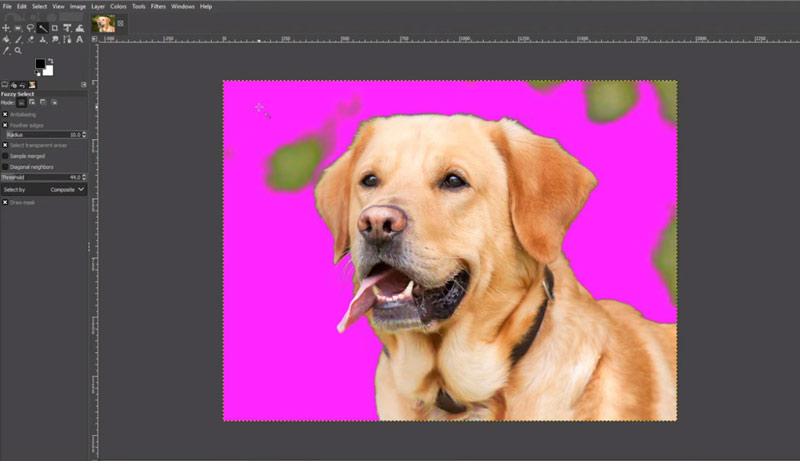Open the Layer menu
800x461 pixels.
click(98, 7)
